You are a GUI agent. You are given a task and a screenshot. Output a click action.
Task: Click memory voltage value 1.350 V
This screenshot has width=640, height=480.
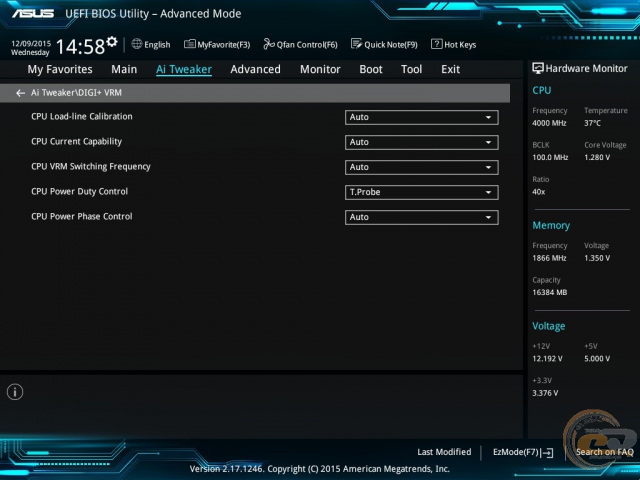(x=597, y=258)
